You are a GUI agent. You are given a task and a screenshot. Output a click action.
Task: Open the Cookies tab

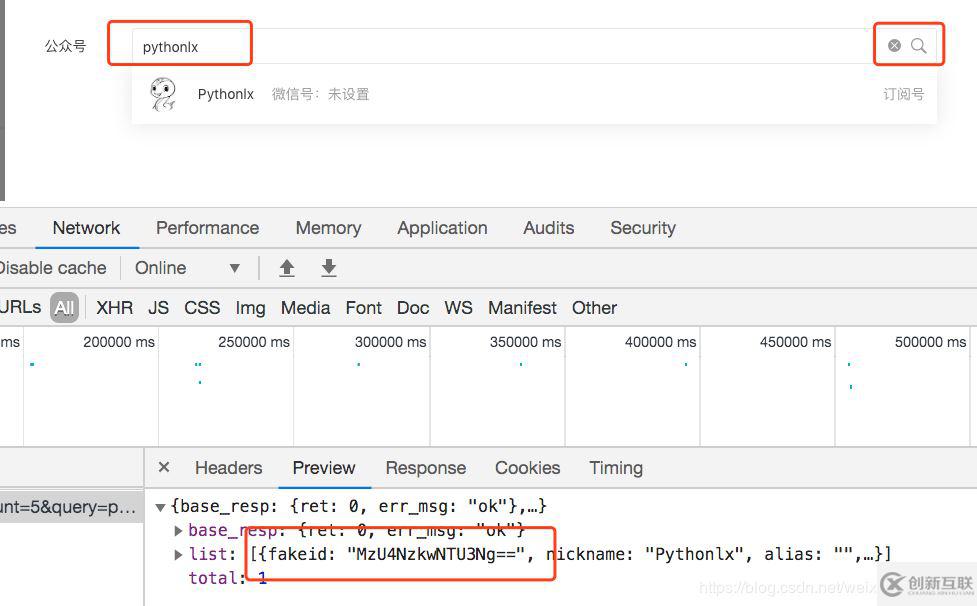point(528,468)
